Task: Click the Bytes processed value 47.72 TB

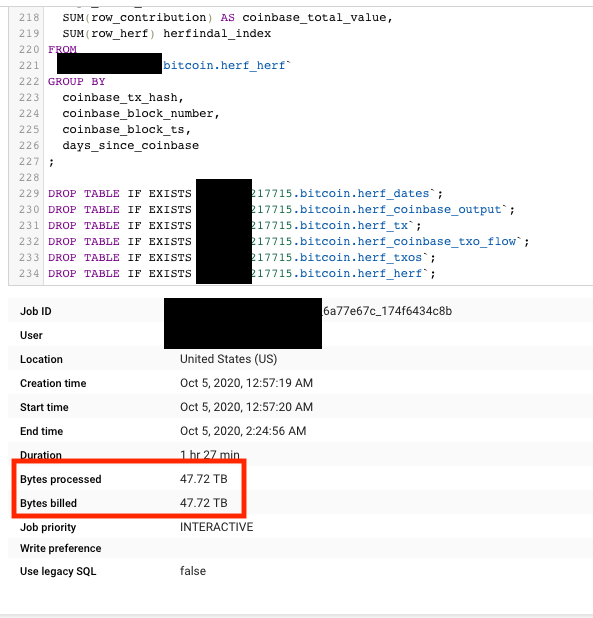Action: (204, 479)
